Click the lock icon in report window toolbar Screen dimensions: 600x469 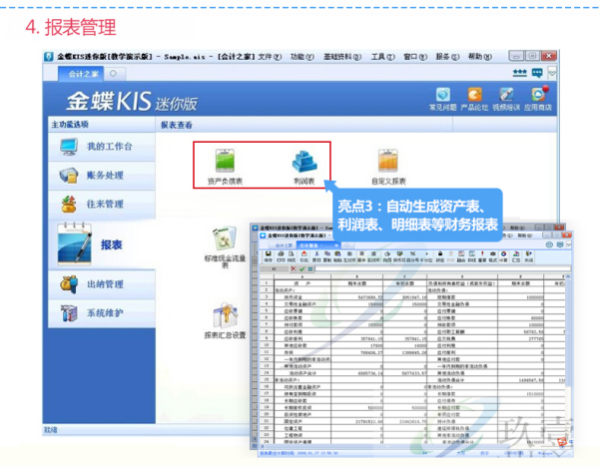[x=440, y=256]
